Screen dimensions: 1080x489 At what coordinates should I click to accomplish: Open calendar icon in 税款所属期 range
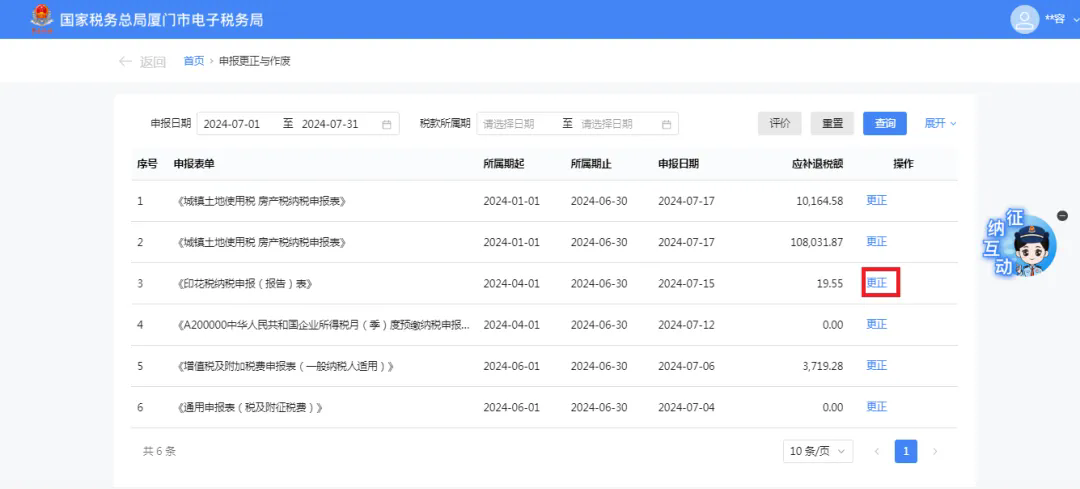click(666, 125)
